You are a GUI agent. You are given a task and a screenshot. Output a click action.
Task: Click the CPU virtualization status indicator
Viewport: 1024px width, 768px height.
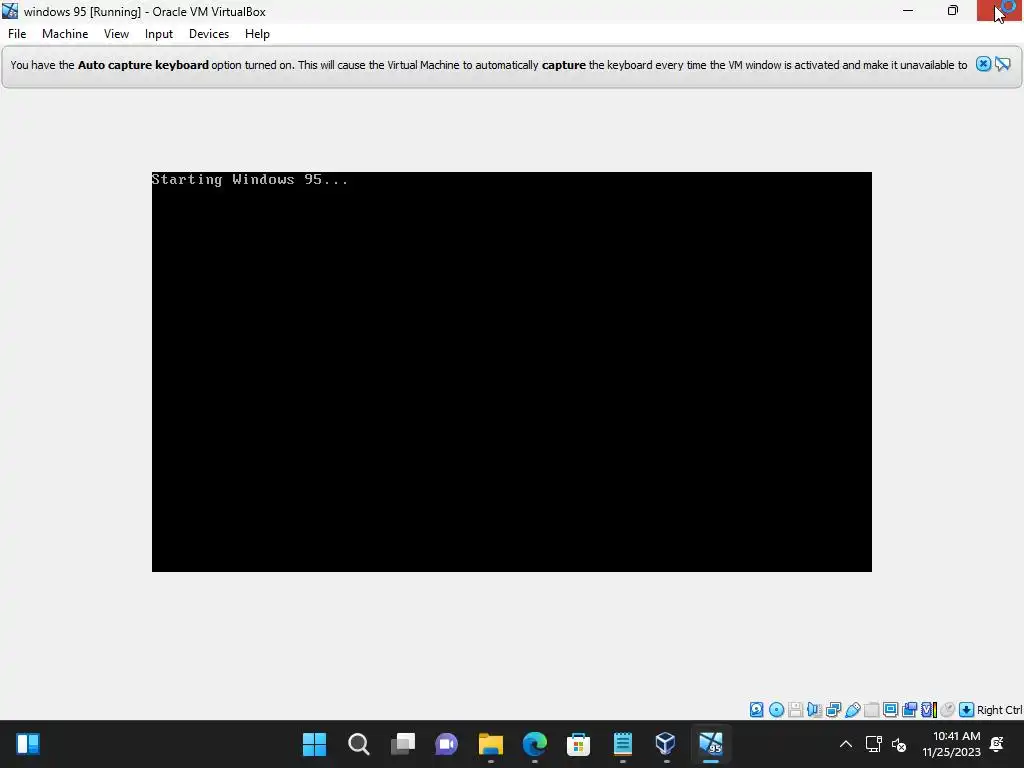click(929, 710)
